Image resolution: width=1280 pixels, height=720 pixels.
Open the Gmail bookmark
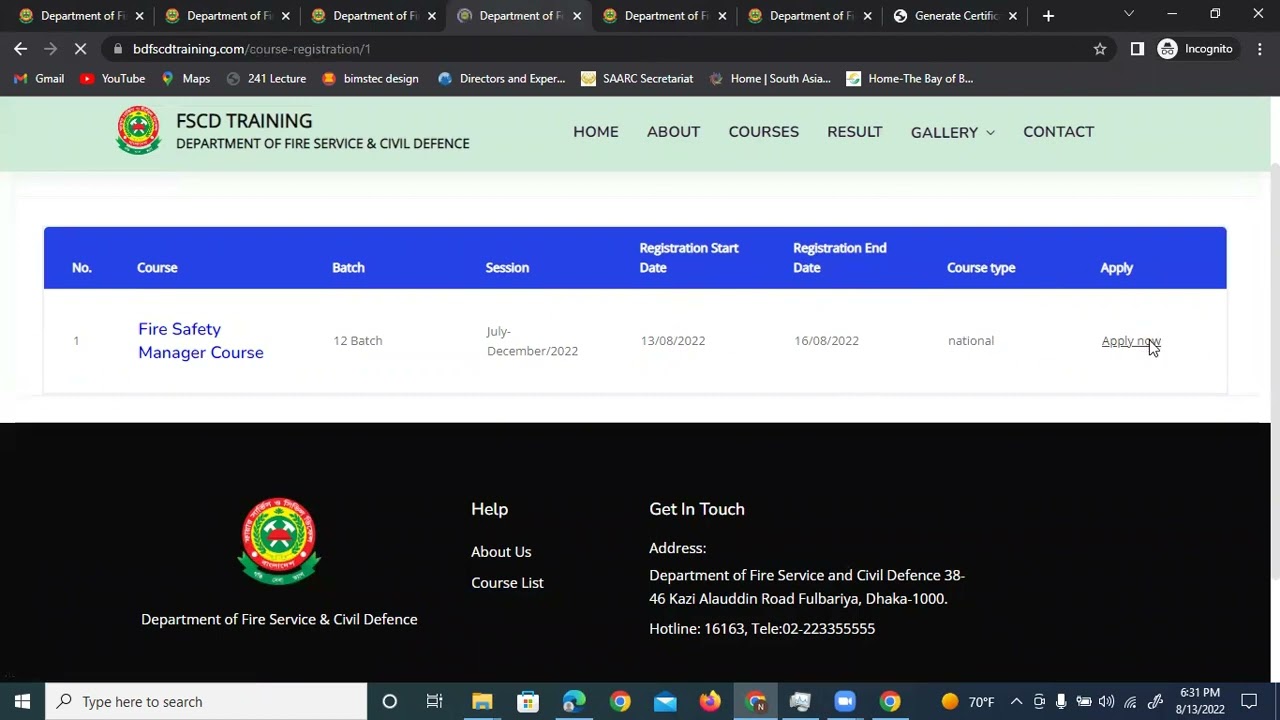click(39, 79)
